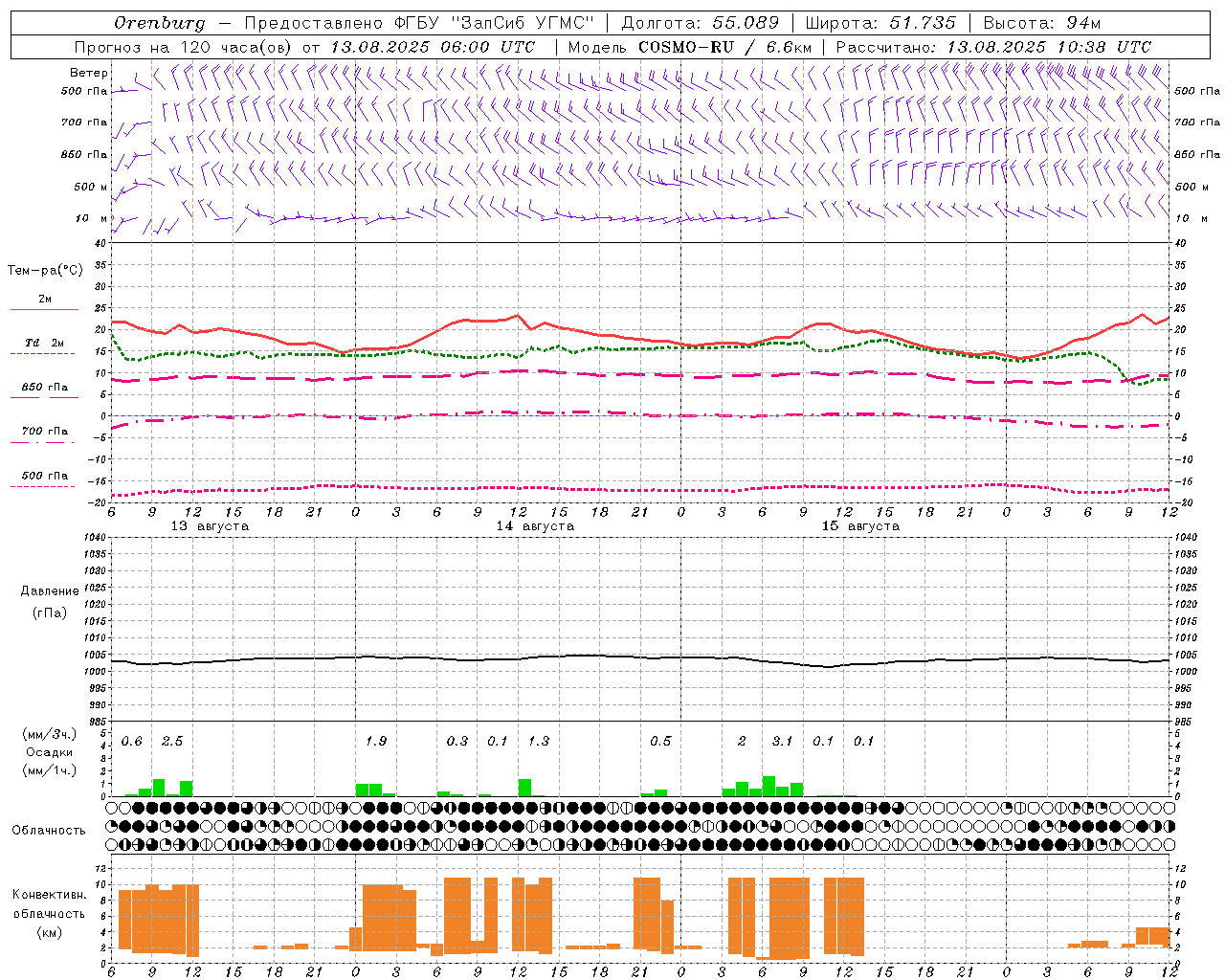
Task: Click the 'Облачность' cloud cover label
Action: pos(49,831)
